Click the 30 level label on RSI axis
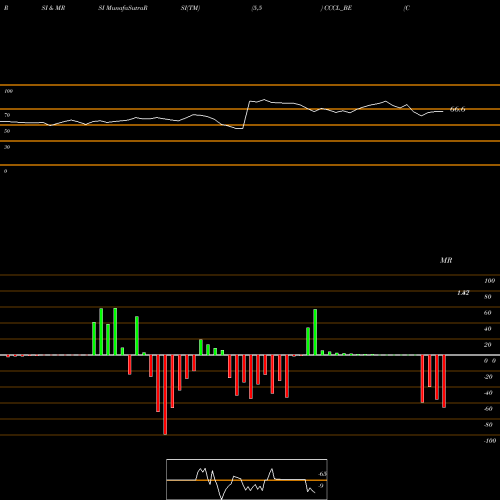This screenshot has width=500, height=500. (7, 147)
